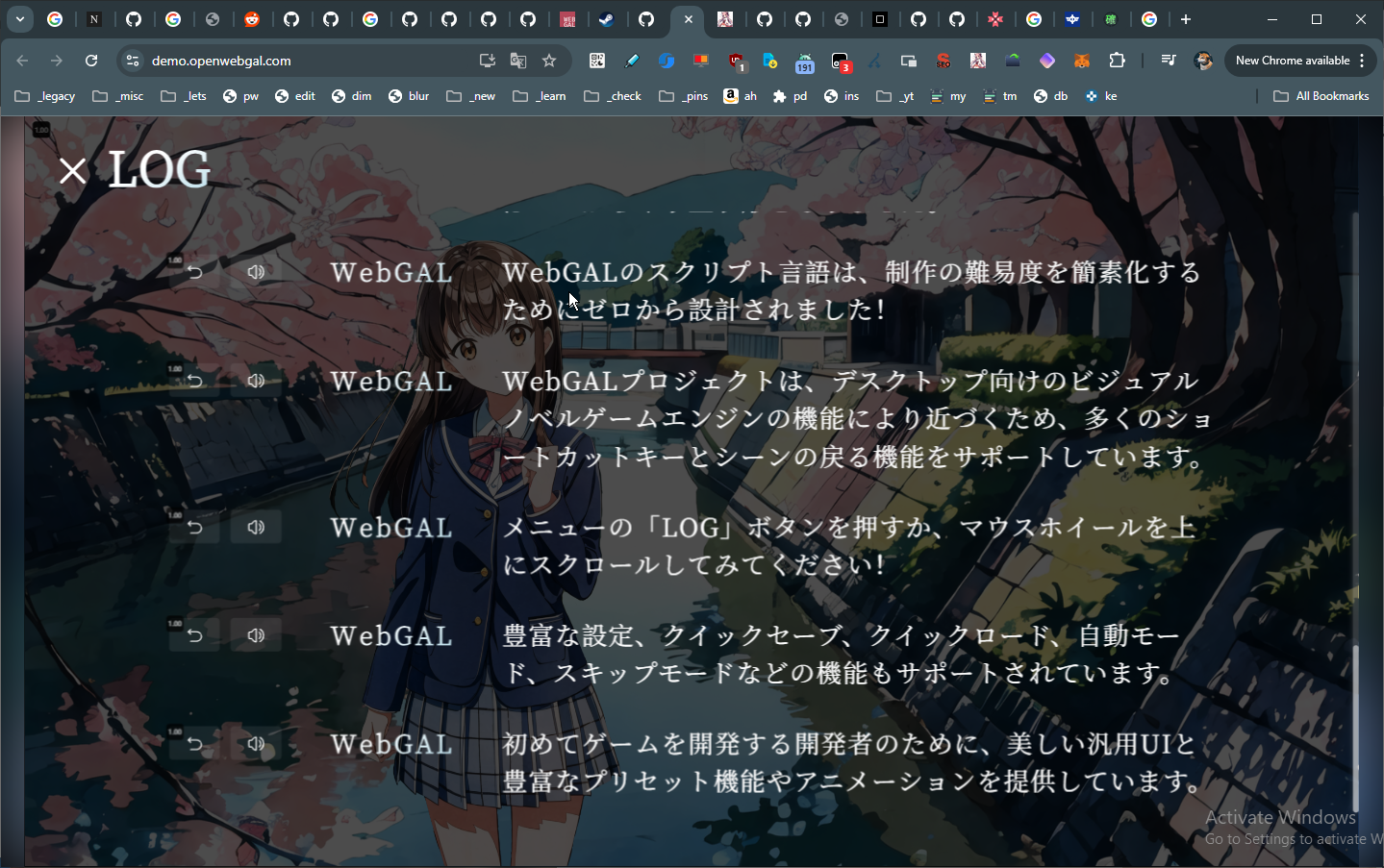Screen dimensions: 1384x868
Task: Expand the _new bookmarks folder
Action: 471,96
